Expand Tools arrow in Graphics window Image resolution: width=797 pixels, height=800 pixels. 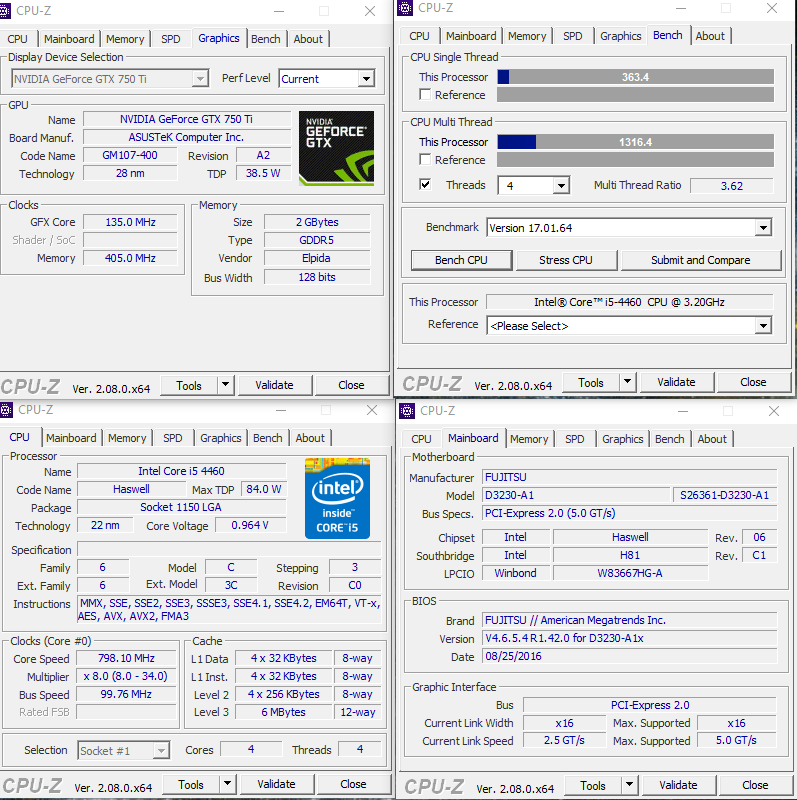(226, 385)
